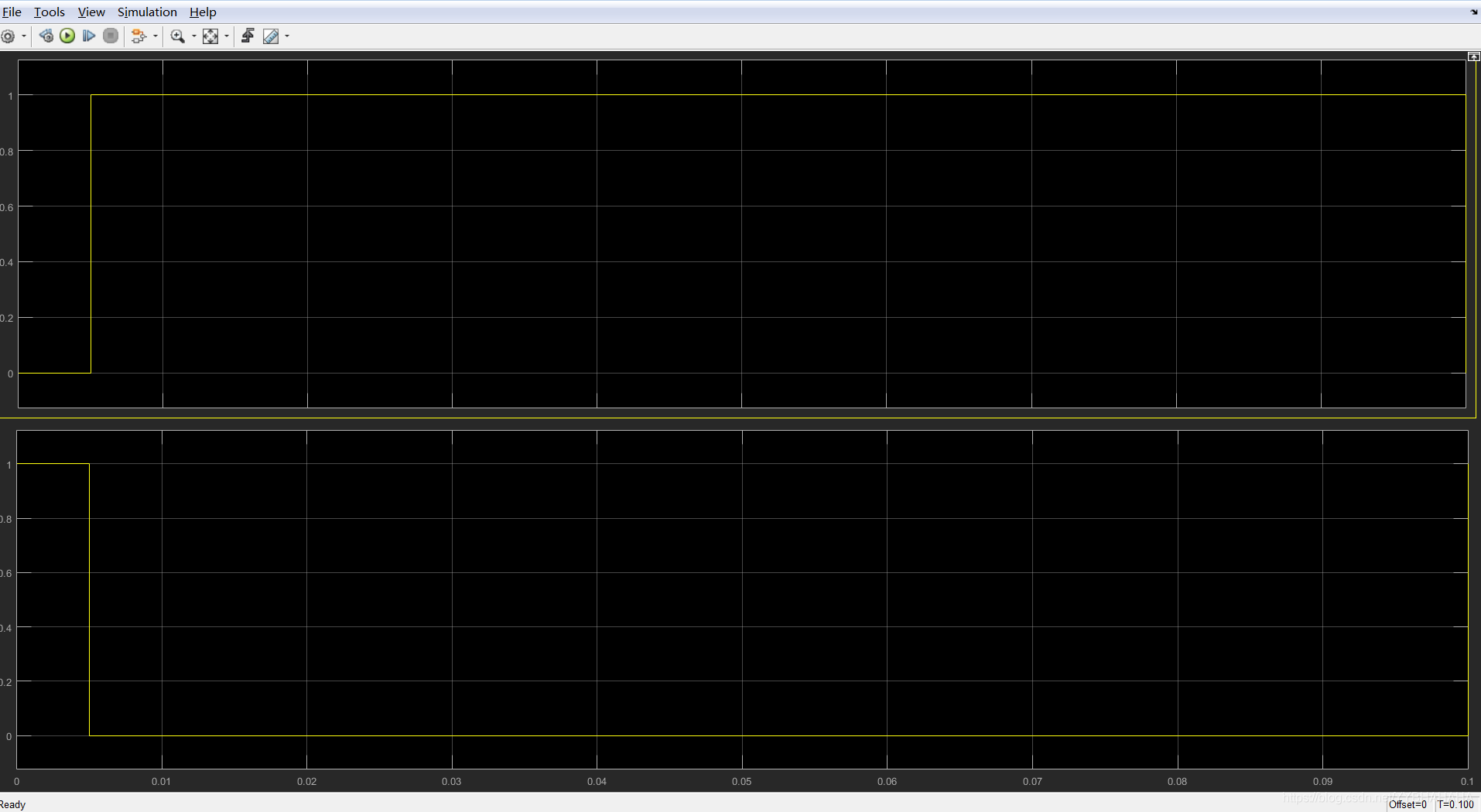Open the View menu
This screenshot has width=1481, height=812.
(x=91, y=12)
